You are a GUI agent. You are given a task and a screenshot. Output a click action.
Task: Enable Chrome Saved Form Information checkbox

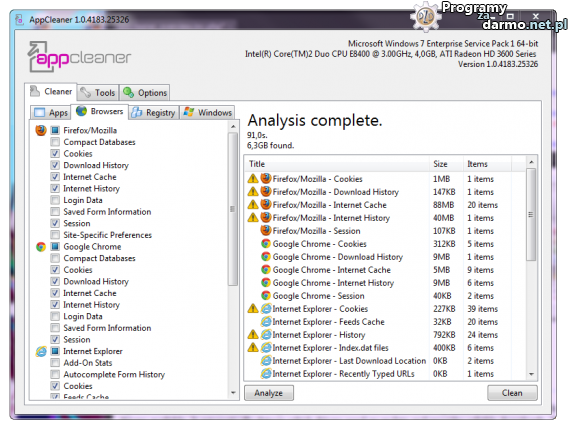click(x=55, y=328)
